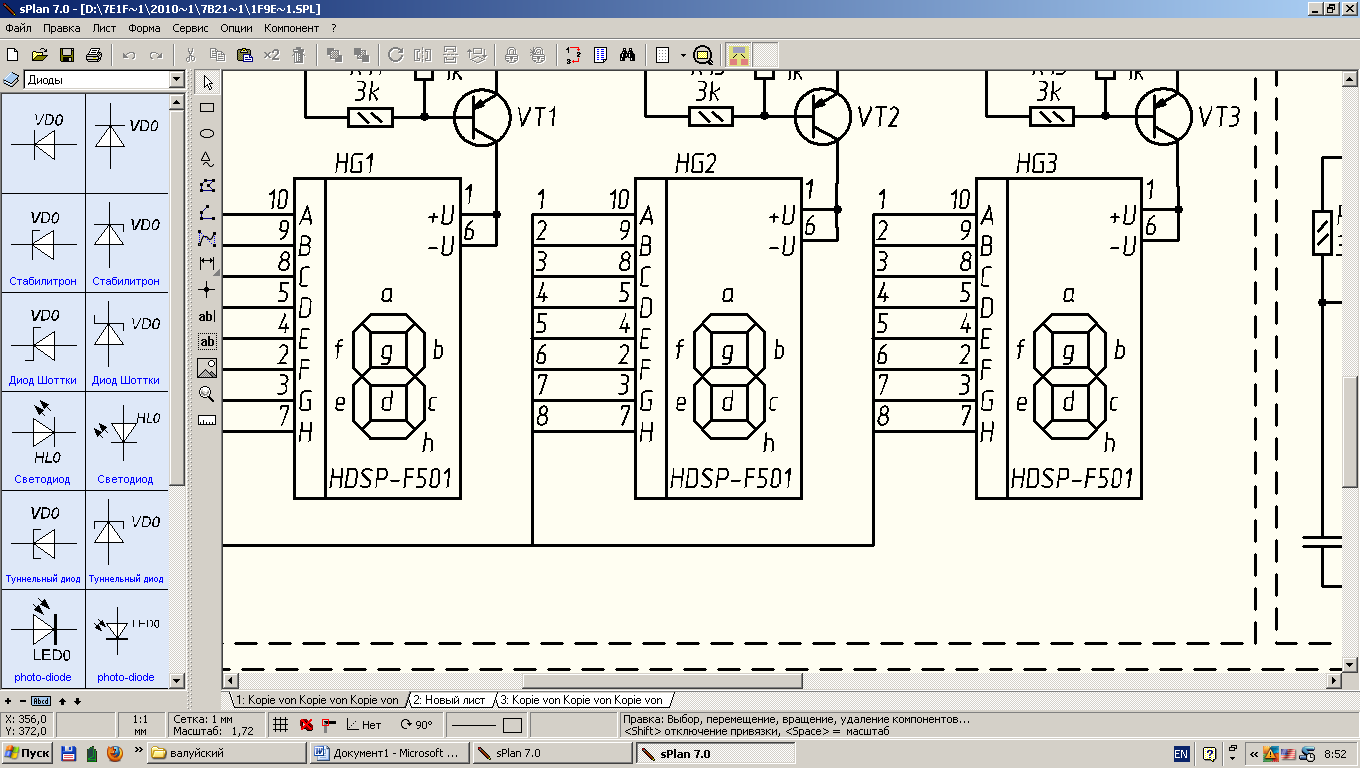This screenshot has height=768, width=1360.
Task: Open the Лист menu
Action: 105,28
